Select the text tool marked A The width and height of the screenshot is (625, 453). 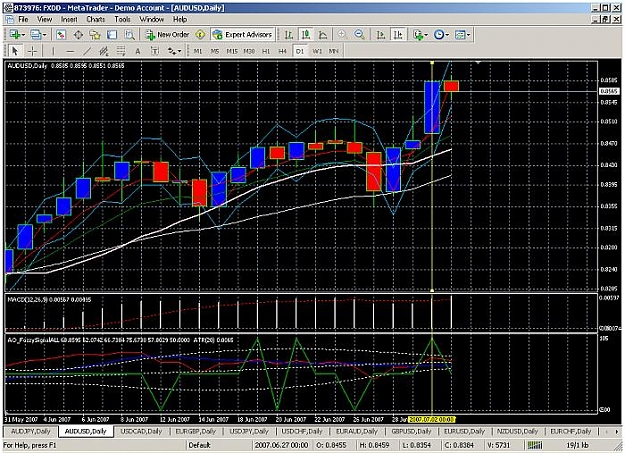(138, 51)
